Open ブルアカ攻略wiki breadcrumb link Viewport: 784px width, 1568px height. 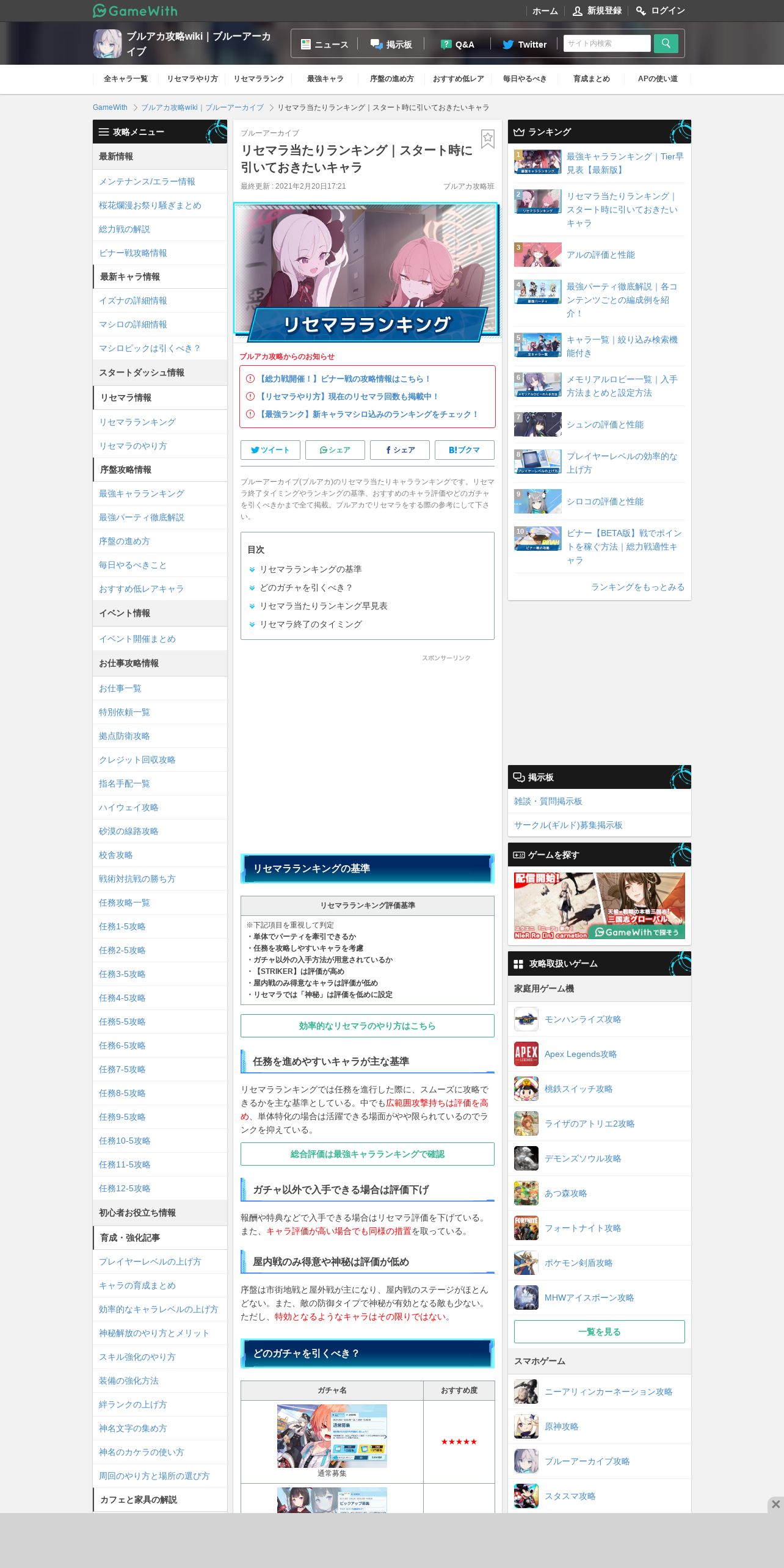tap(203, 107)
